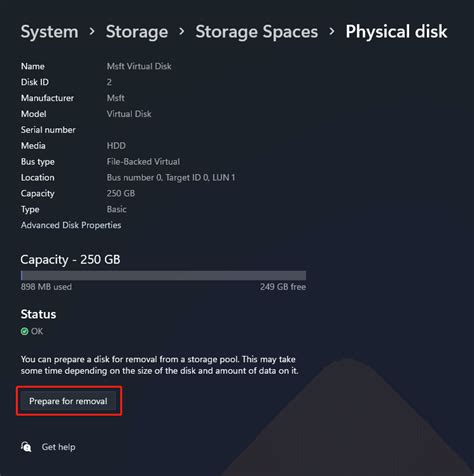Click Prepare for removal button

[x=68, y=401]
